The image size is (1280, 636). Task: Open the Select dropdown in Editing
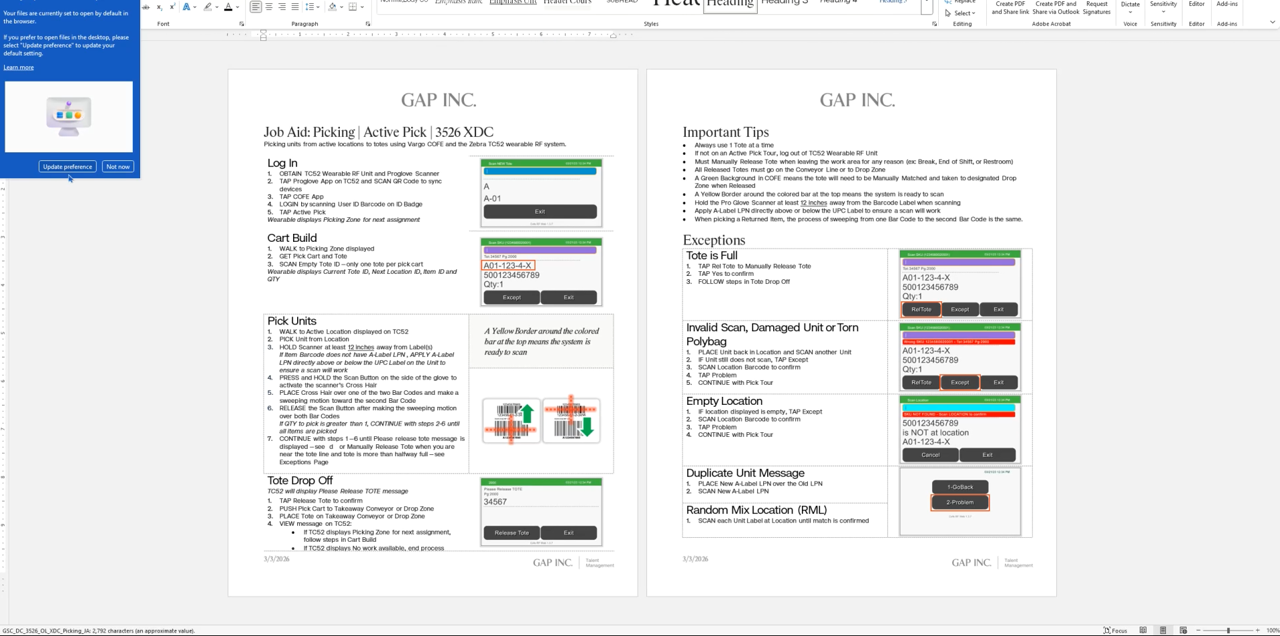pyautogui.click(x=962, y=13)
